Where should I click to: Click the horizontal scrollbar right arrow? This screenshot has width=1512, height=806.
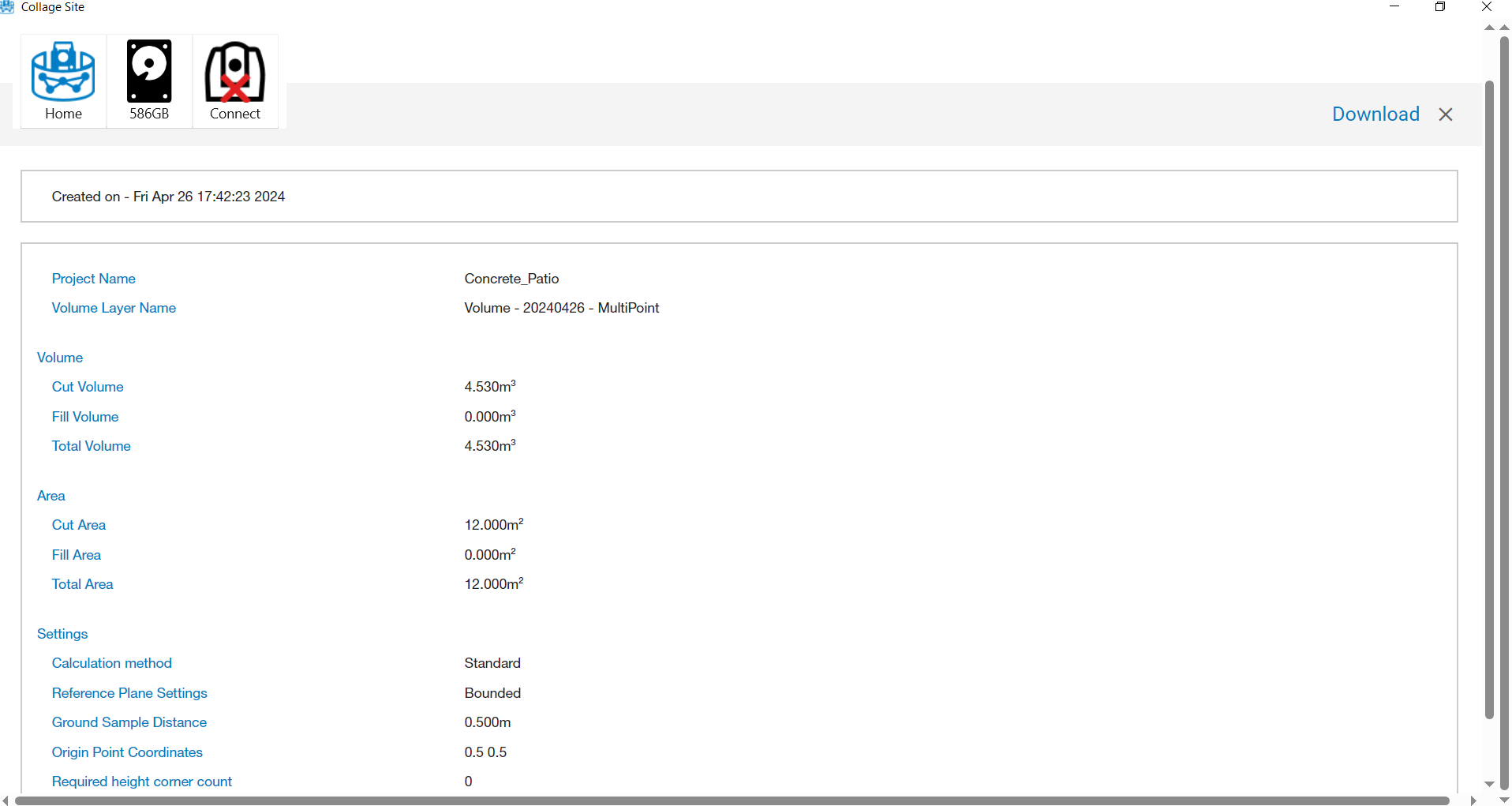(x=1473, y=800)
